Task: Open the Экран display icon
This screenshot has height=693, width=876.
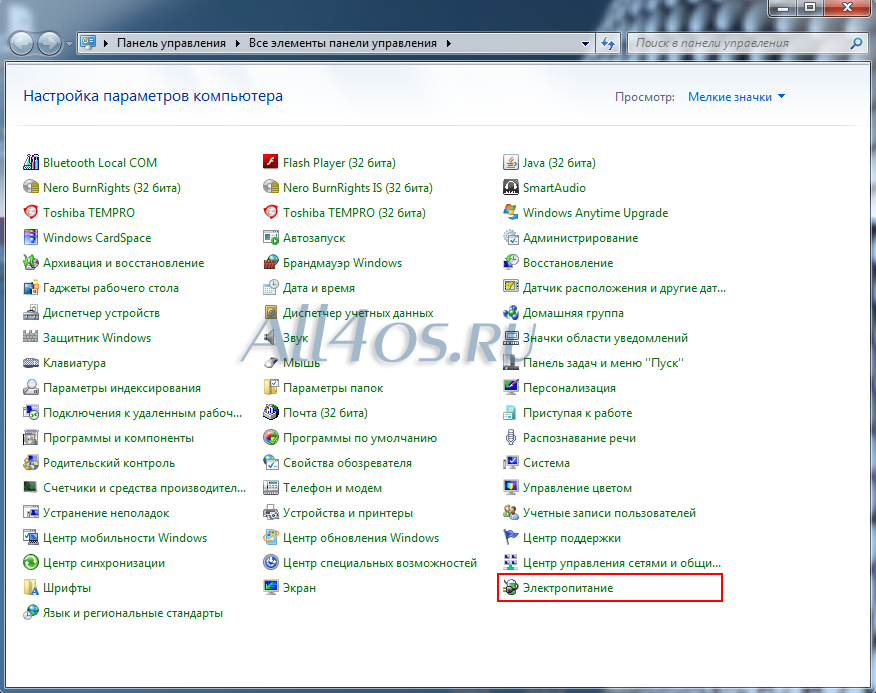Action: pyautogui.click(x=270, y=588)
